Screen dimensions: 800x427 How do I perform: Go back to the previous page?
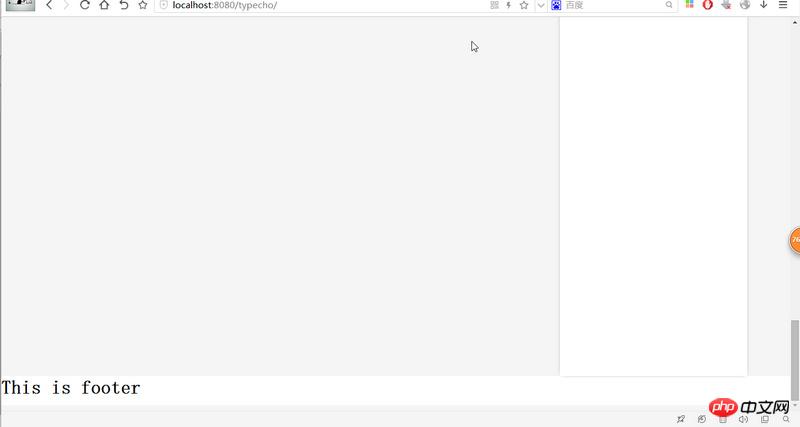(x=49, y=5)
